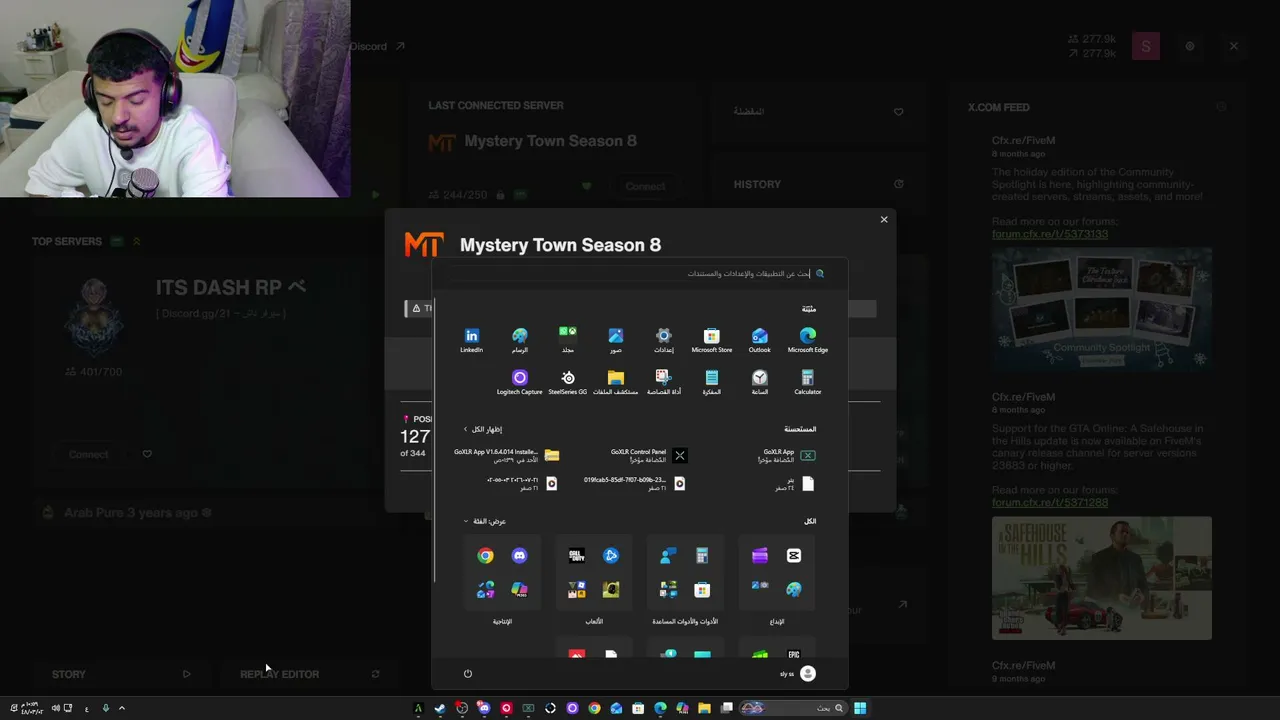The image size is (1280, 720).
Task: Click the red S profile avatar
Action: (1146, 46)
